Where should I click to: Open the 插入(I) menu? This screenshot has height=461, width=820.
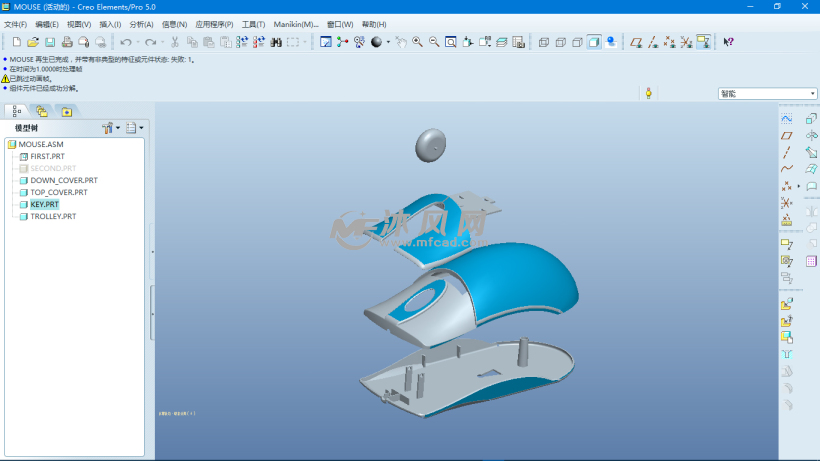point(110,25)
